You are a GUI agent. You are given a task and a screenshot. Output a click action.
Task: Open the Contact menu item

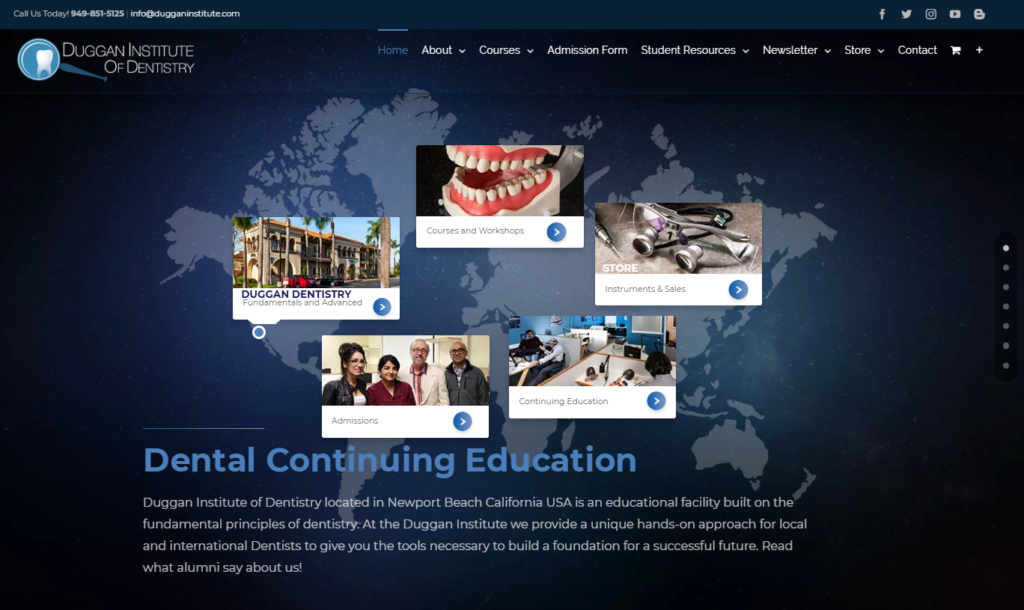pos(917,50)
